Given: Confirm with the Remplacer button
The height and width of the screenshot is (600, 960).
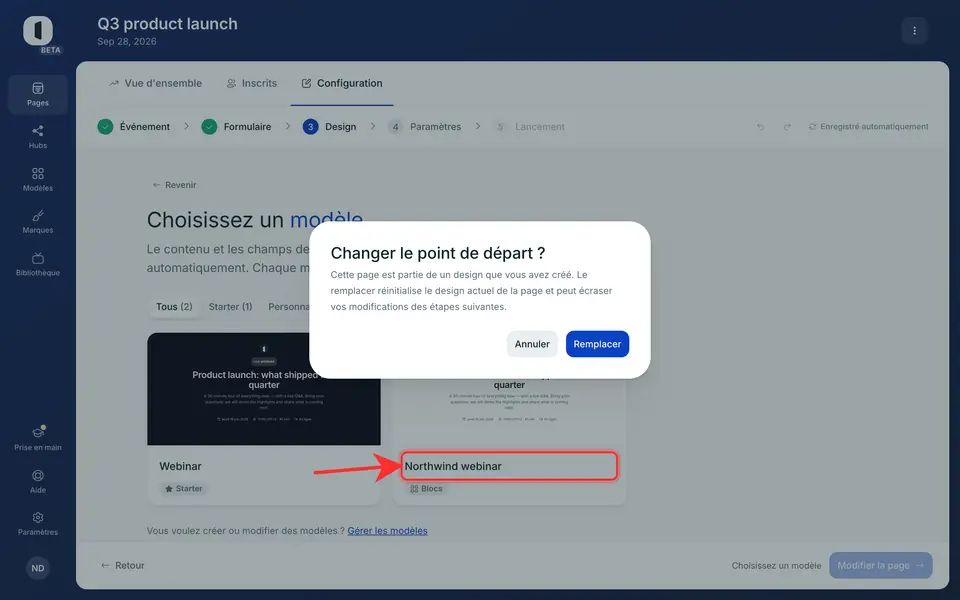Looking at the screenshot, I should coord(597,344).
